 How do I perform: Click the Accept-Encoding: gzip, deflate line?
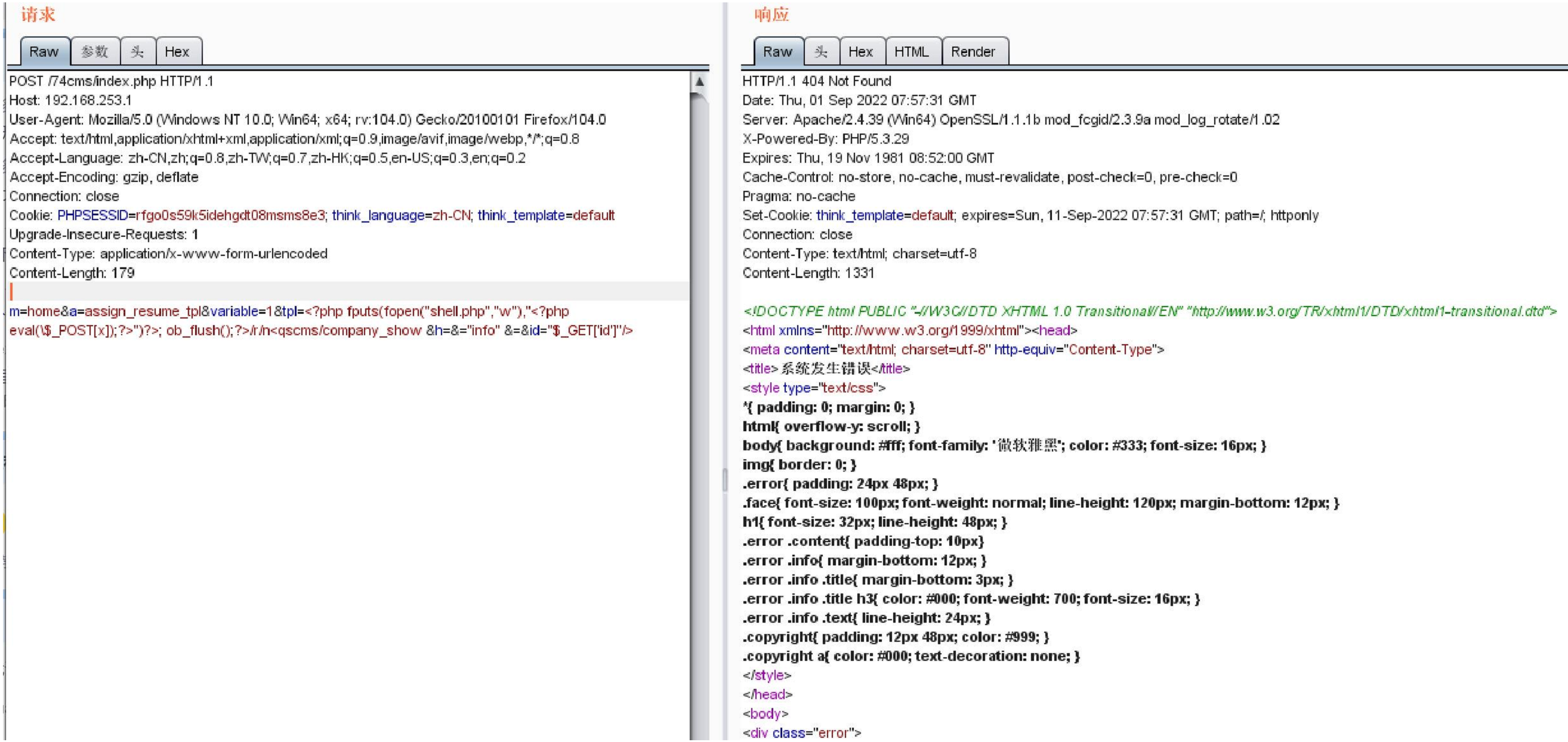click(104, 177)
